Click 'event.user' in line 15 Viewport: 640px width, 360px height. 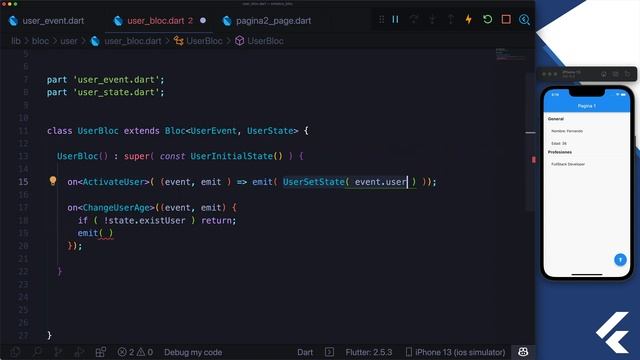click(380, 182)
